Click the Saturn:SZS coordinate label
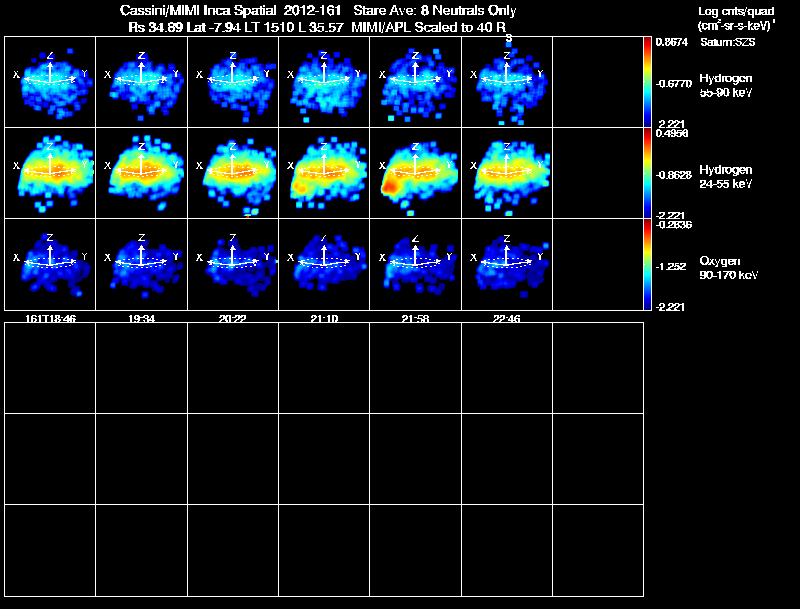 coord(728,42)
